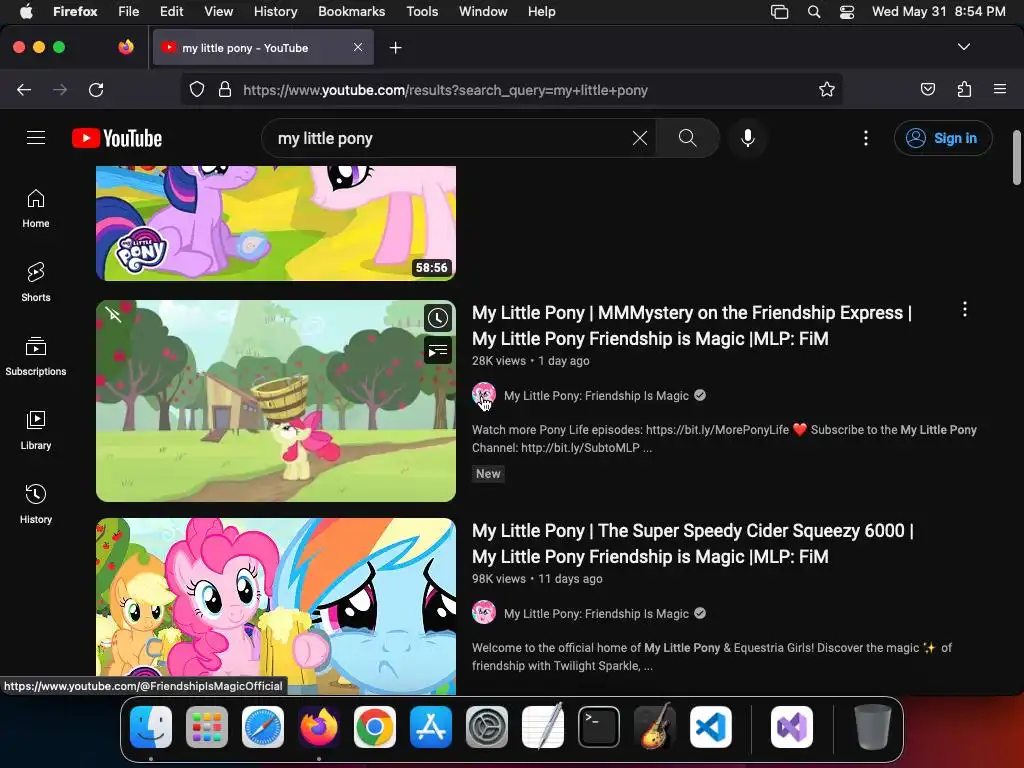Open History in sidebar
Viewport: 1024px width, 768px height.
pyautogui.click(x=36, y=504)
